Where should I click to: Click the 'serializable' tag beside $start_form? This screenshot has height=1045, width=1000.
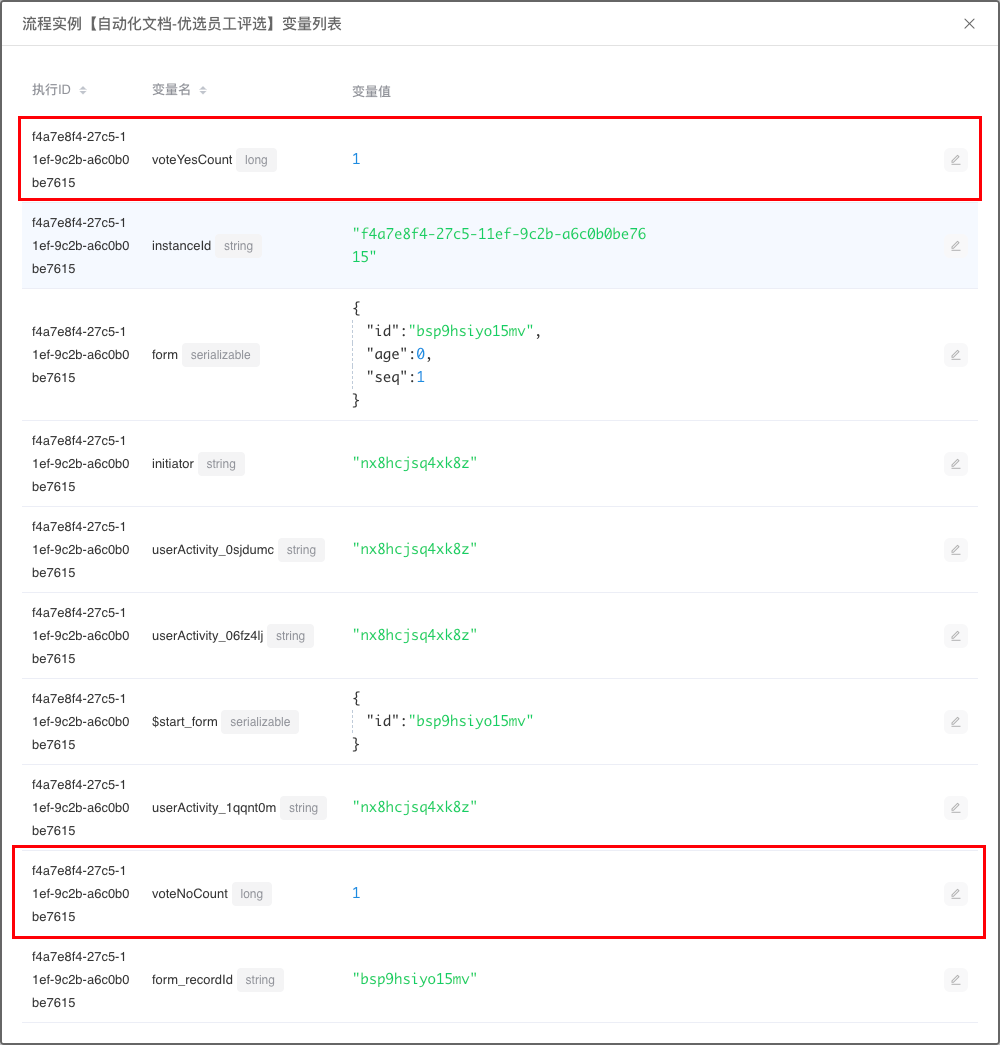click(260, 722)
